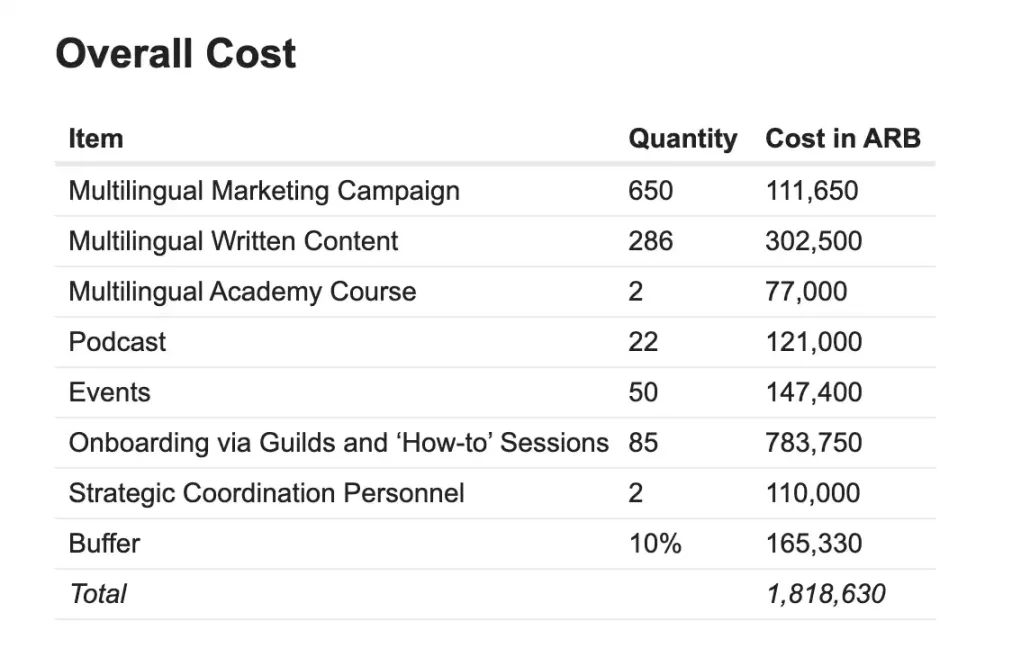Click the 1,818,630 total cost

pos(826,594)
